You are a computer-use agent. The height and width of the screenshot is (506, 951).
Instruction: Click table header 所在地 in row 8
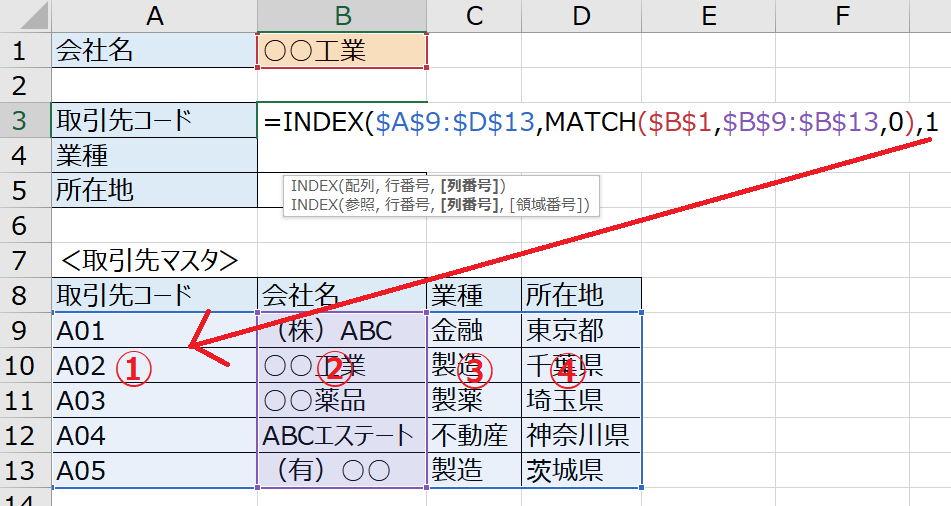pyautogui.click(x=582, y=295)
